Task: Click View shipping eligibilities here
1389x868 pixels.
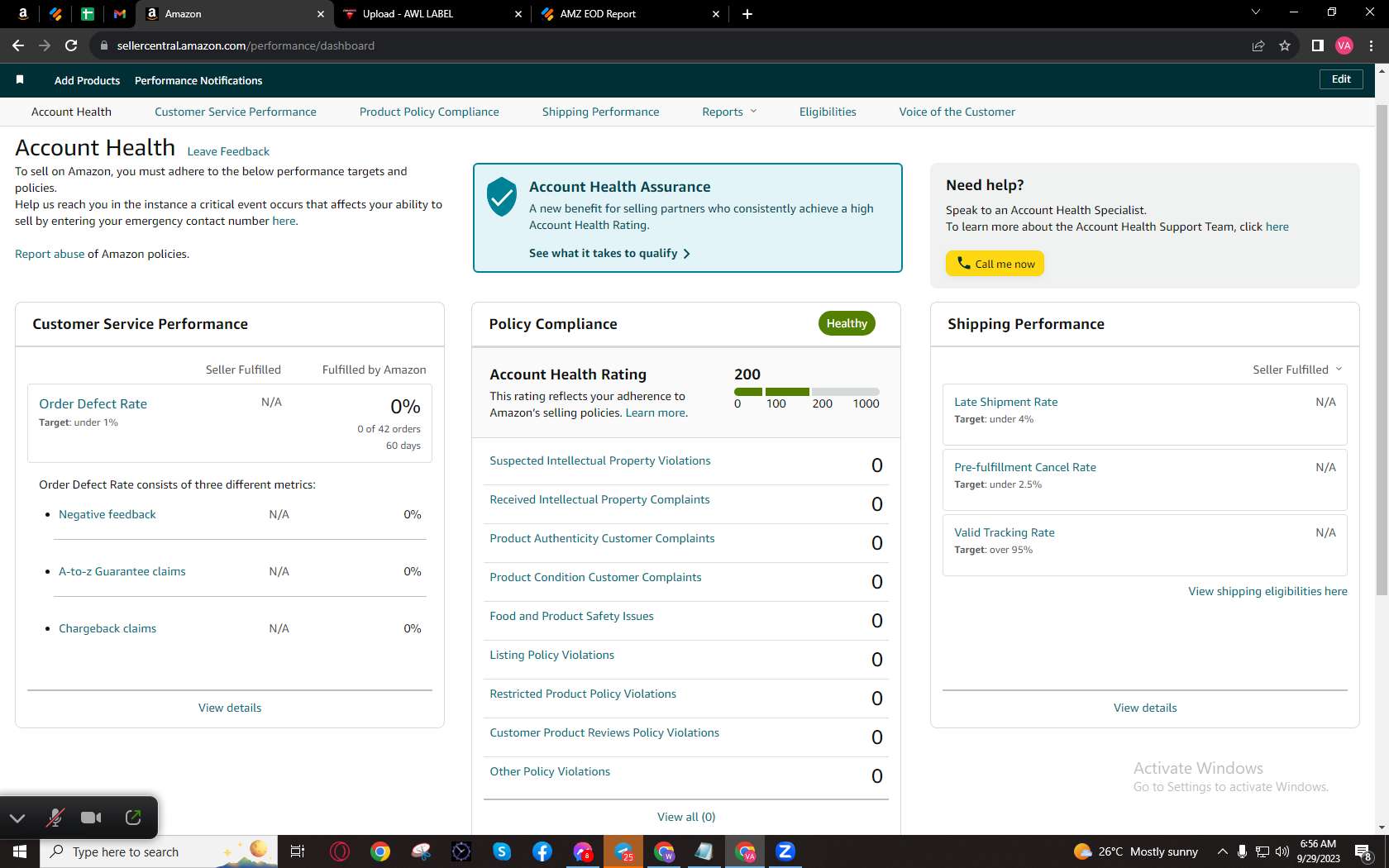Action: pyautogui.click(x=1267, y=591)
